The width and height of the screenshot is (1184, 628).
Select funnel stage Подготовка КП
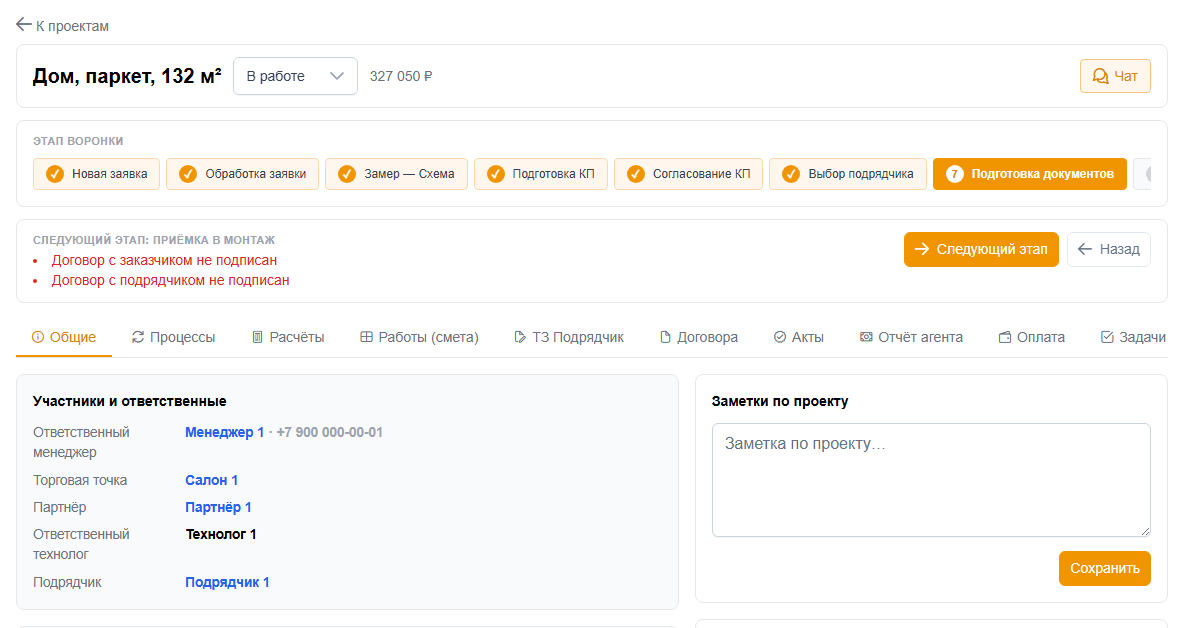[541, 174]
